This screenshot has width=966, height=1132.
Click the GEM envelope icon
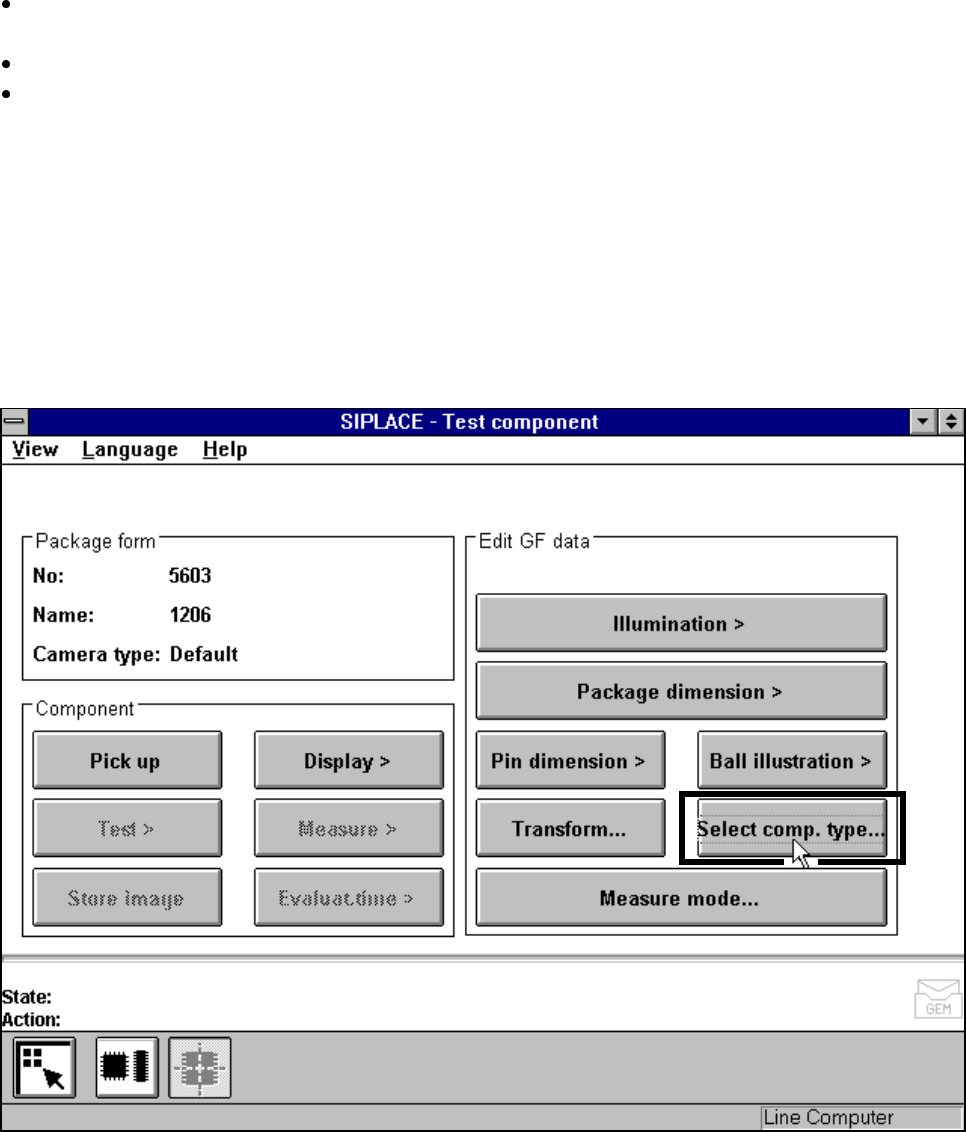[x=938, y=998]
